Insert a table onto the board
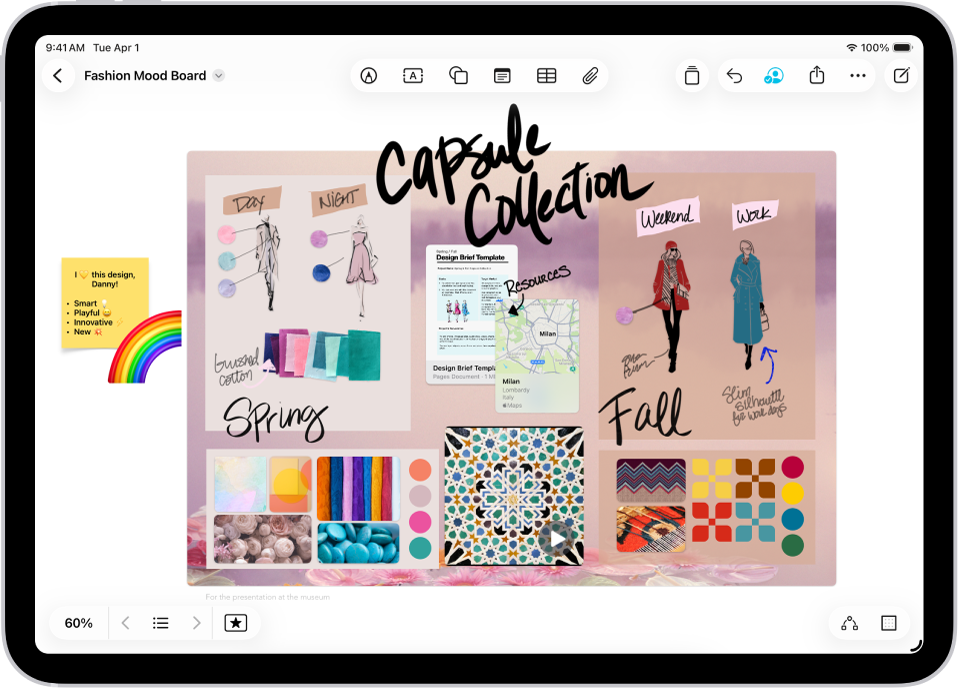Screen dimensions: 960x690 click(x=546, y=75)
